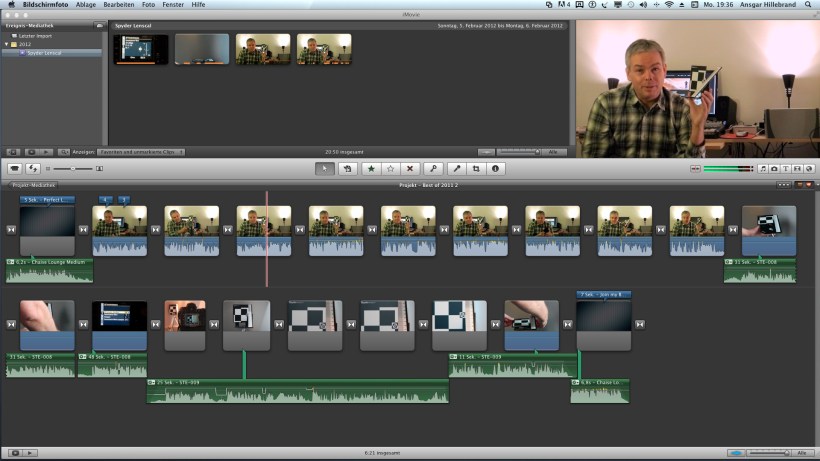
Task: Click the red playhead line in the project
Action: [267, 239]
